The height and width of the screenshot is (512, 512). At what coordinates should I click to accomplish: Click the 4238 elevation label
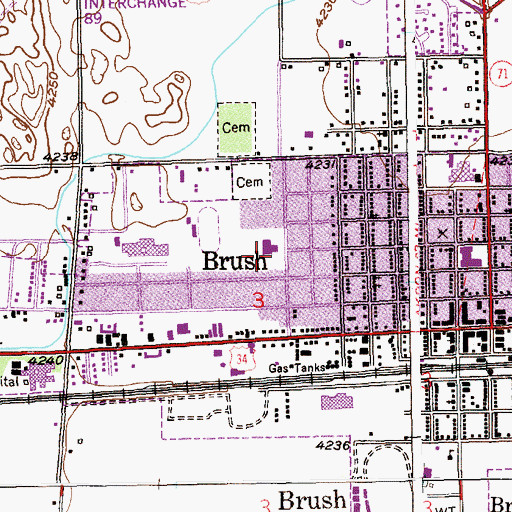[61, 157]
